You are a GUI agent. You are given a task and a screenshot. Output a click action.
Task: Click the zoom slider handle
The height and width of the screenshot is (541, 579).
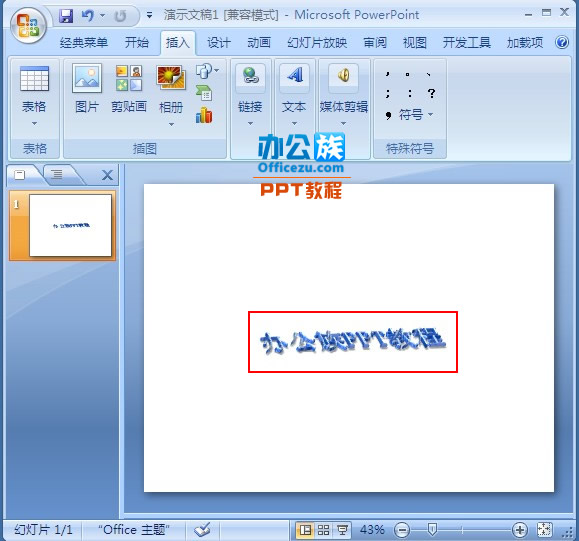(432, 530)
